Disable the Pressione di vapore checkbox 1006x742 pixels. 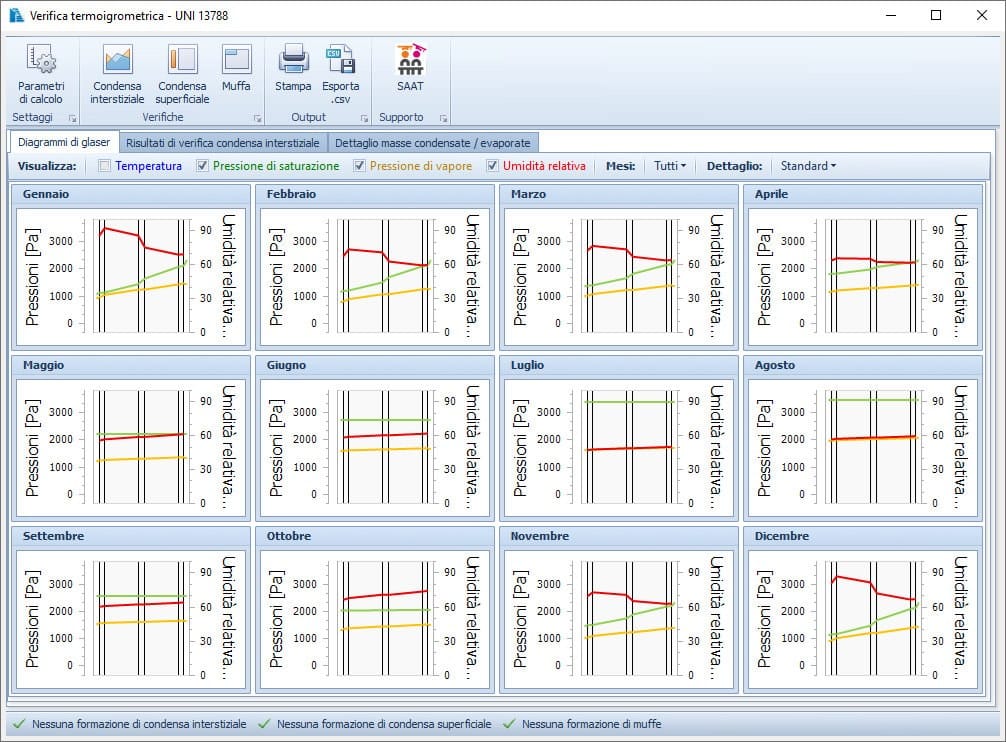click(x=360, y=166)
